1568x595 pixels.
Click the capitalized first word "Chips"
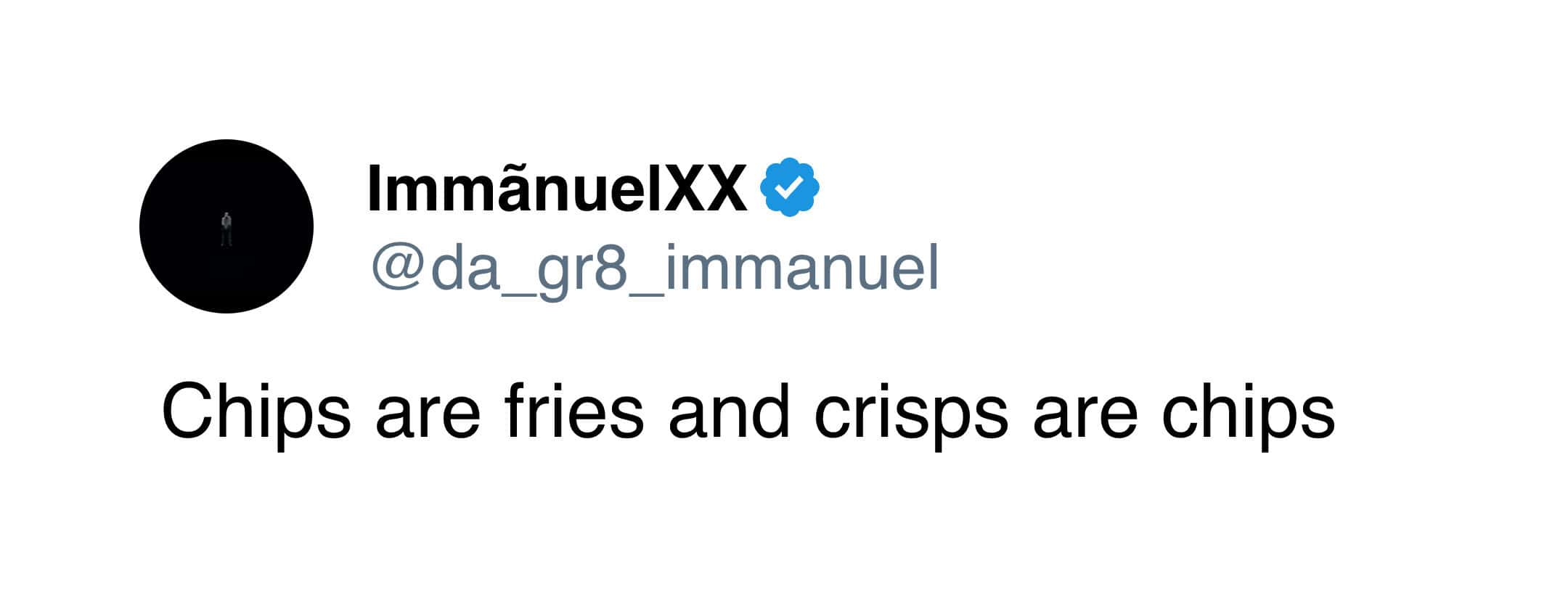(256, 414)
